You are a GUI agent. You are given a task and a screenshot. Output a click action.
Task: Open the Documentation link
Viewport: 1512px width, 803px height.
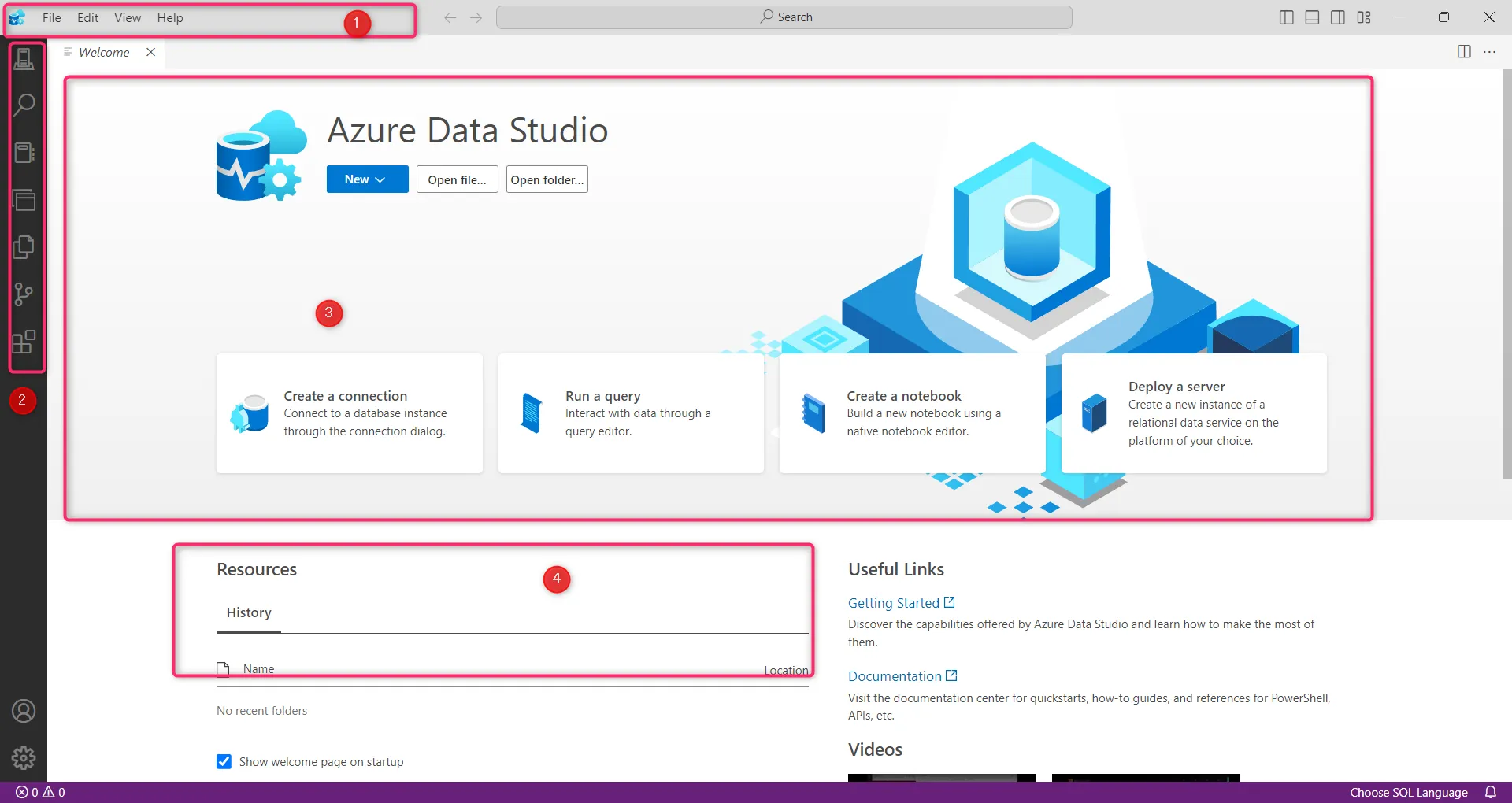[902, 676]
